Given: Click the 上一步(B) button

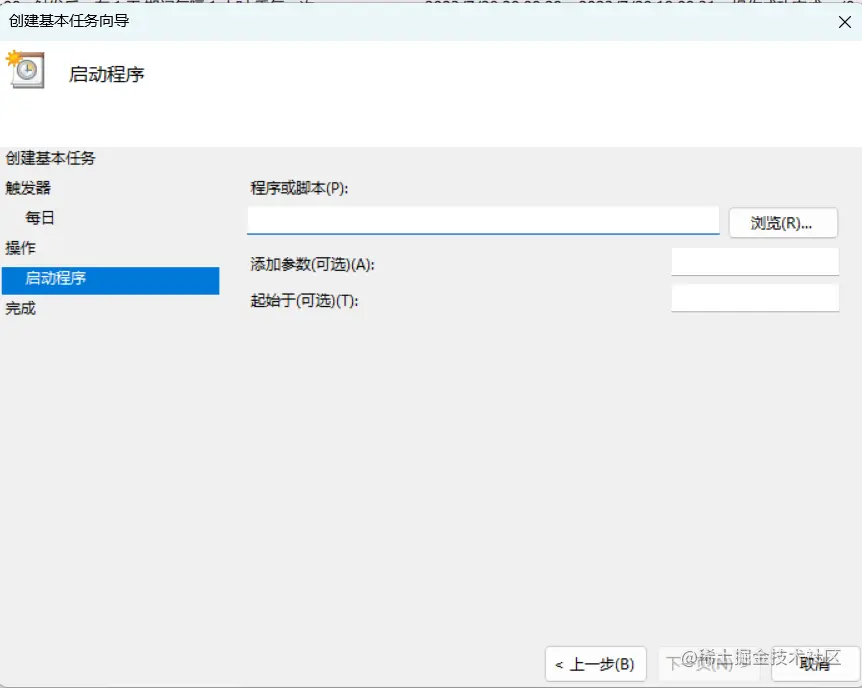Looking at the screenshot, I should coord(596,664).
